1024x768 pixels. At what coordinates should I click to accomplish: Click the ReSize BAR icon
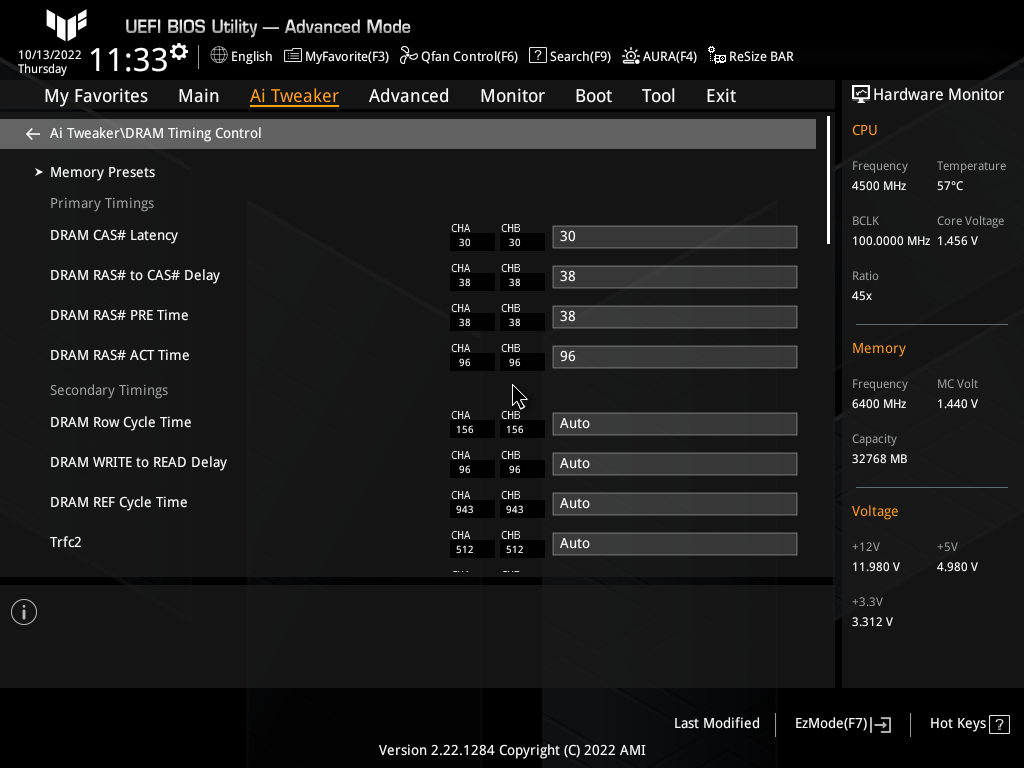coord(717,56)
